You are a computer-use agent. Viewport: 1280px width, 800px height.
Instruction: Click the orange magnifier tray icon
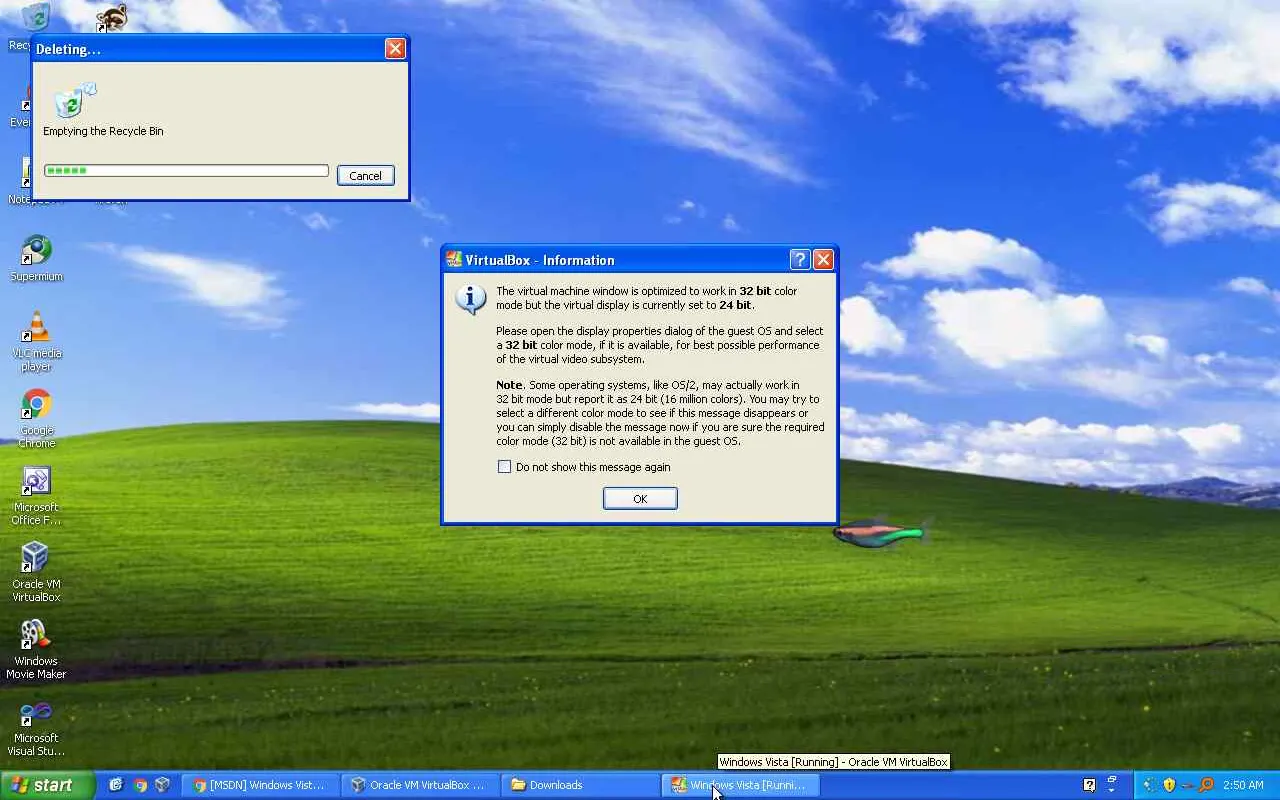(1206, 785)
